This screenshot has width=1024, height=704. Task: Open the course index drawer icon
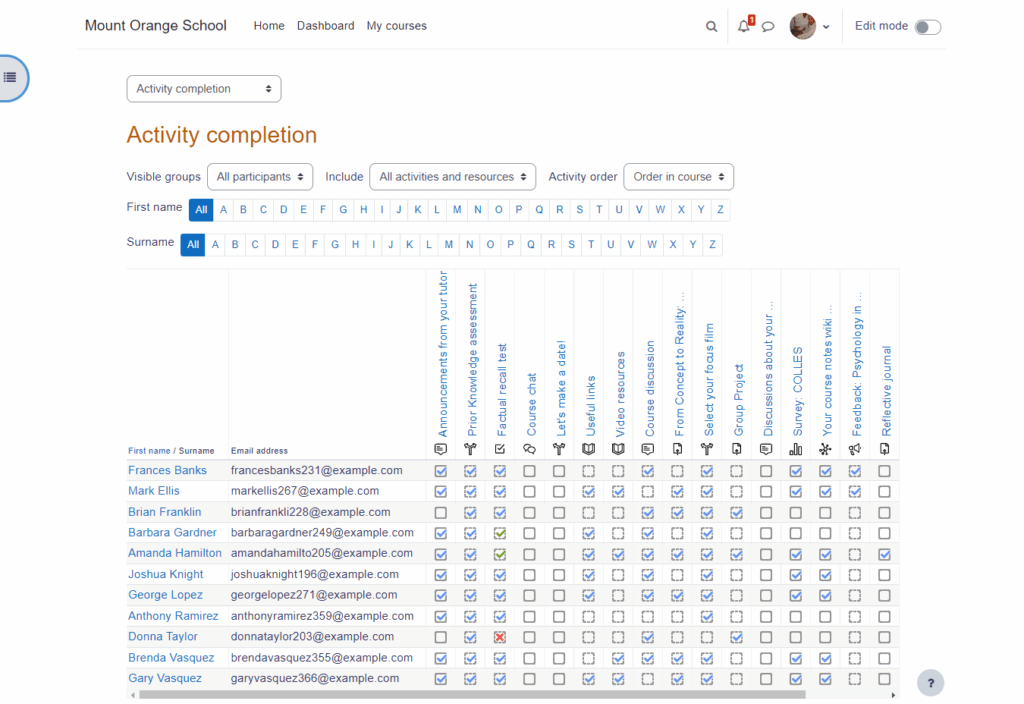10,77
